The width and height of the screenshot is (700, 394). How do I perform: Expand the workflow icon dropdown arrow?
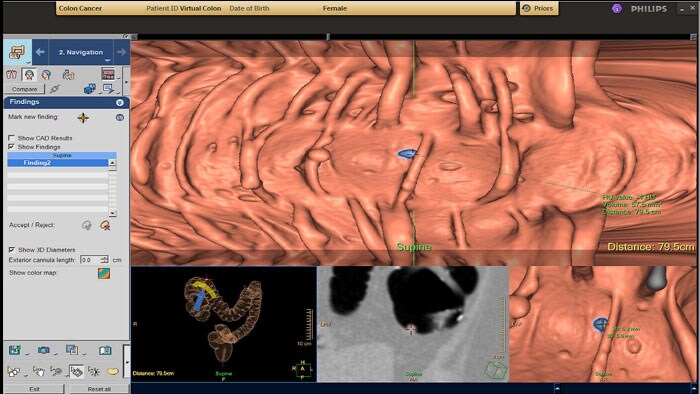[28, 62]
